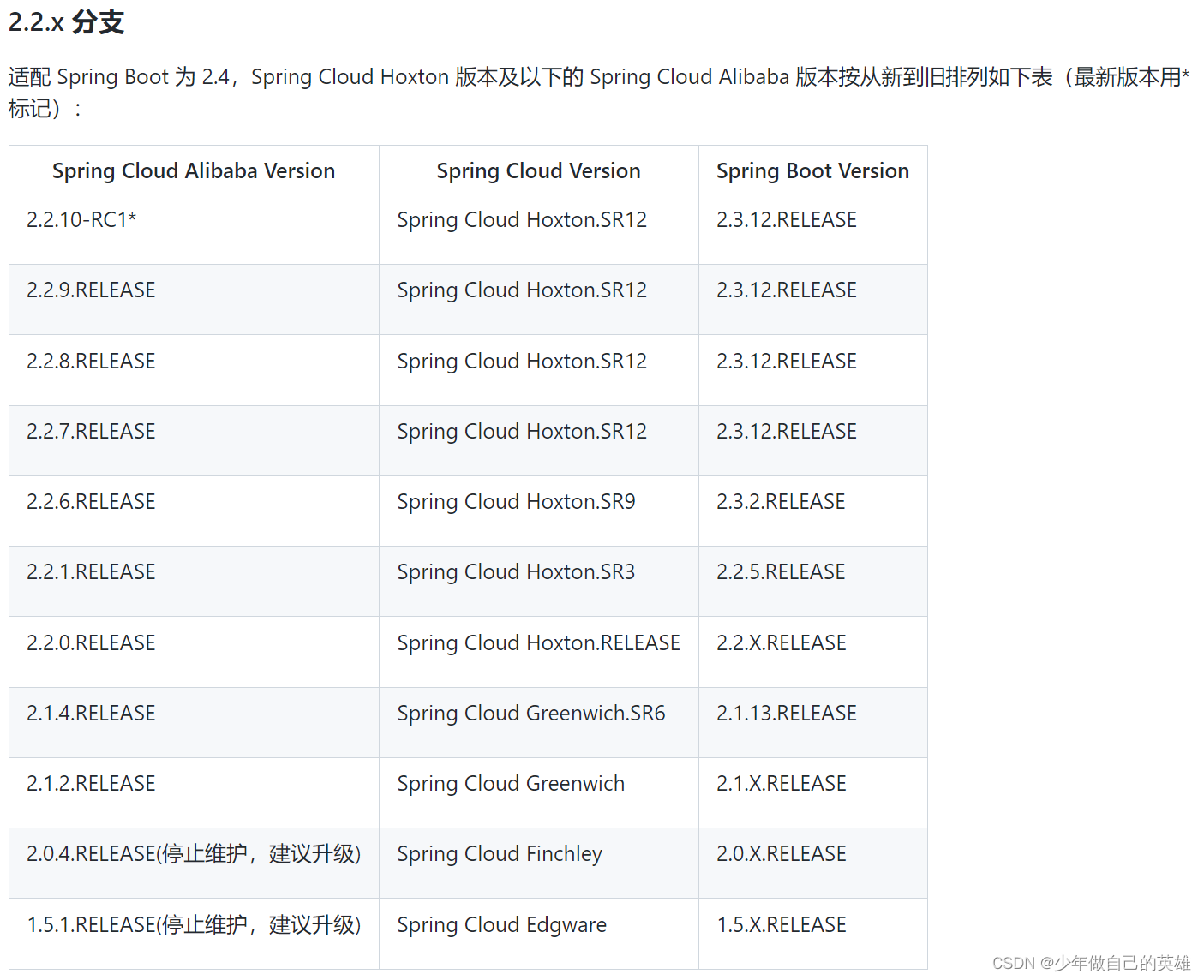This screenshot has width=1204, height=980.
Task: Click the '1.5.1.RELEASE(停止维护，建议升级)' cell
Action: pos(194,934)
